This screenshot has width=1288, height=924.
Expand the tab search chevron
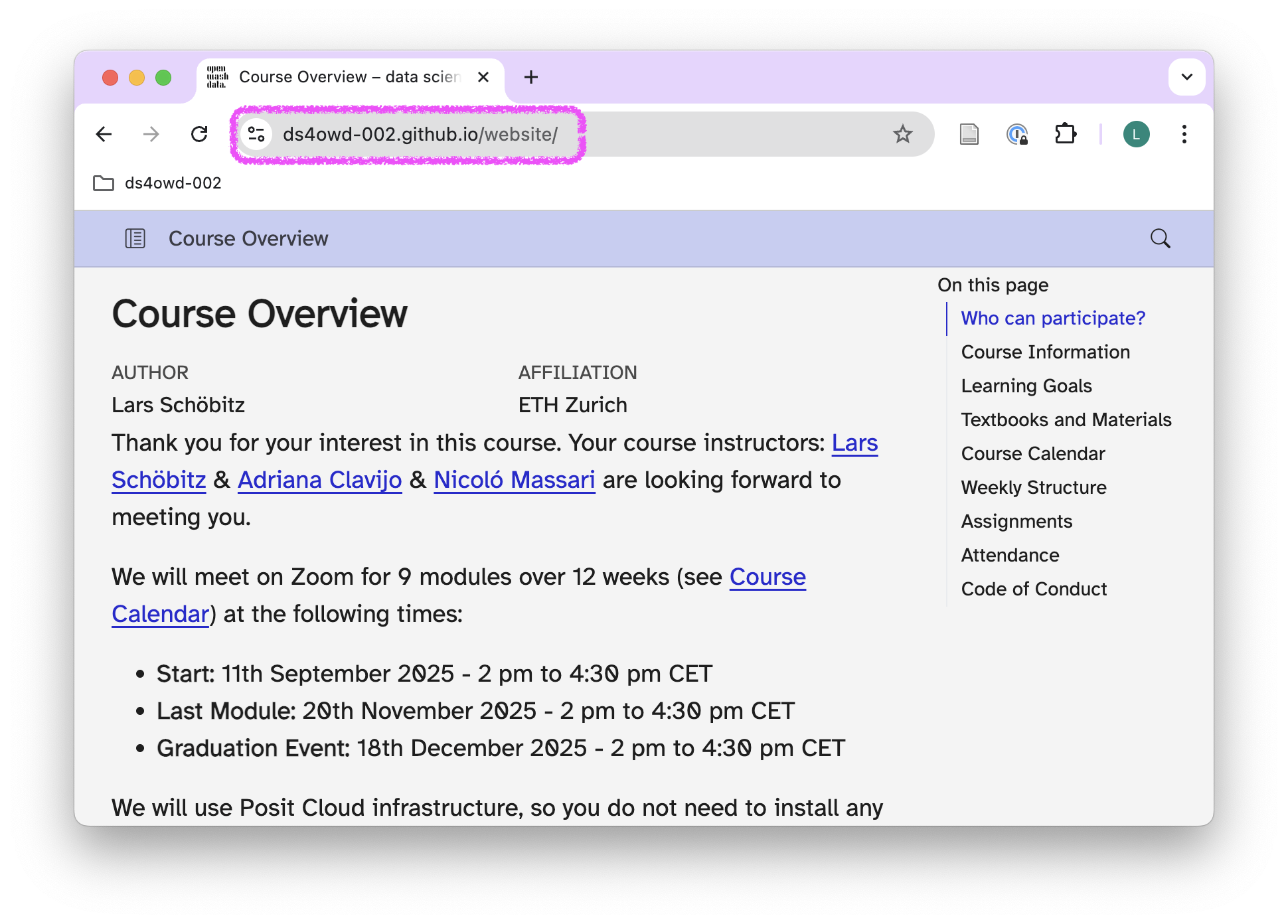[1186, 77]
